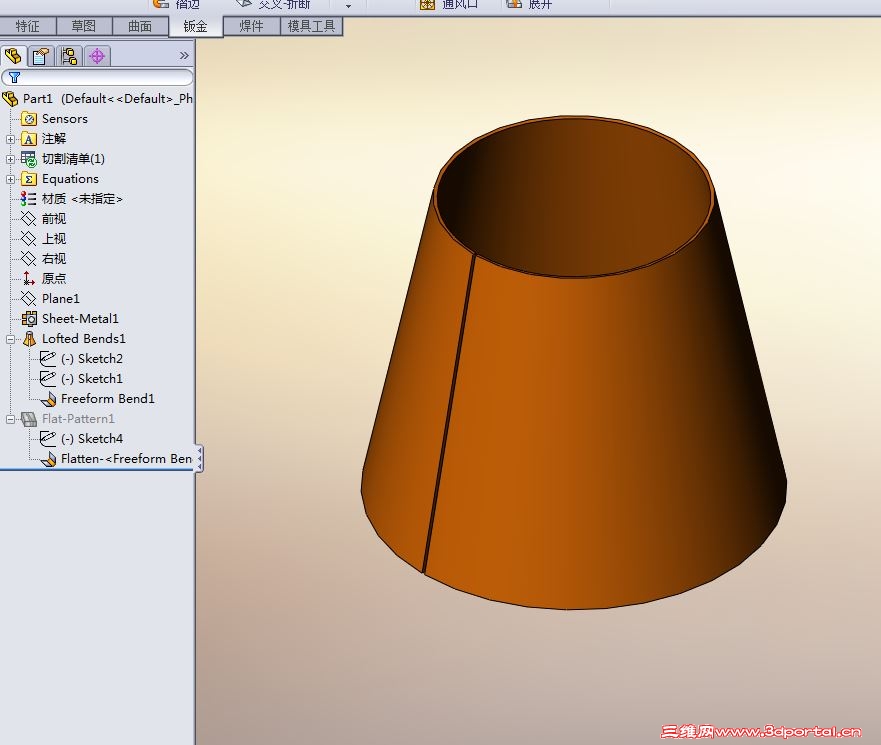Expand the Equations folder node
881x745 pixels.
11,179
